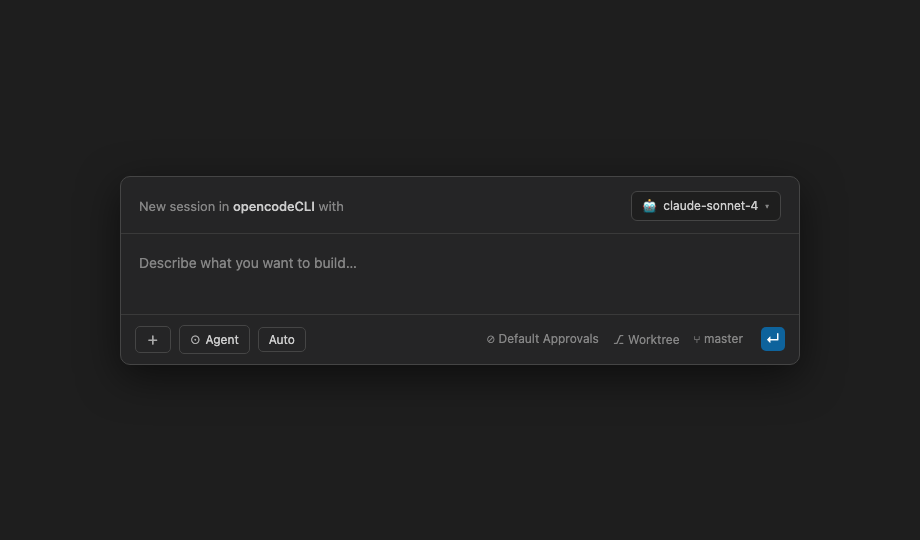
Task: Open the claude-sonnet-4 model dropdown
Action: coord(705,206)
